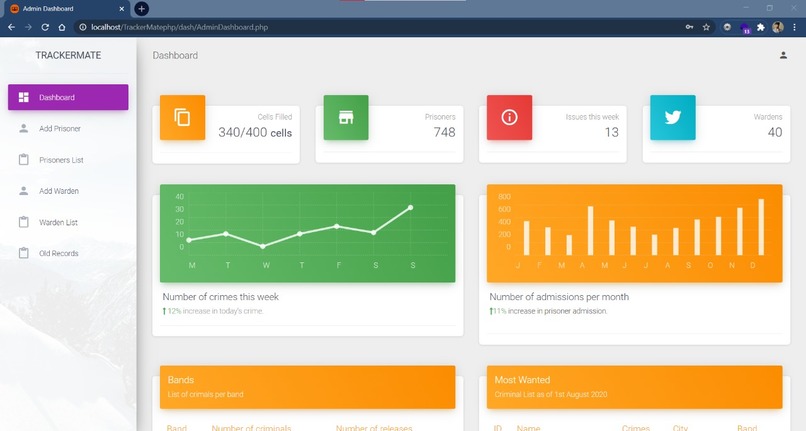Click the clipboard icon beside Warden List

click(x=24, y=222)
